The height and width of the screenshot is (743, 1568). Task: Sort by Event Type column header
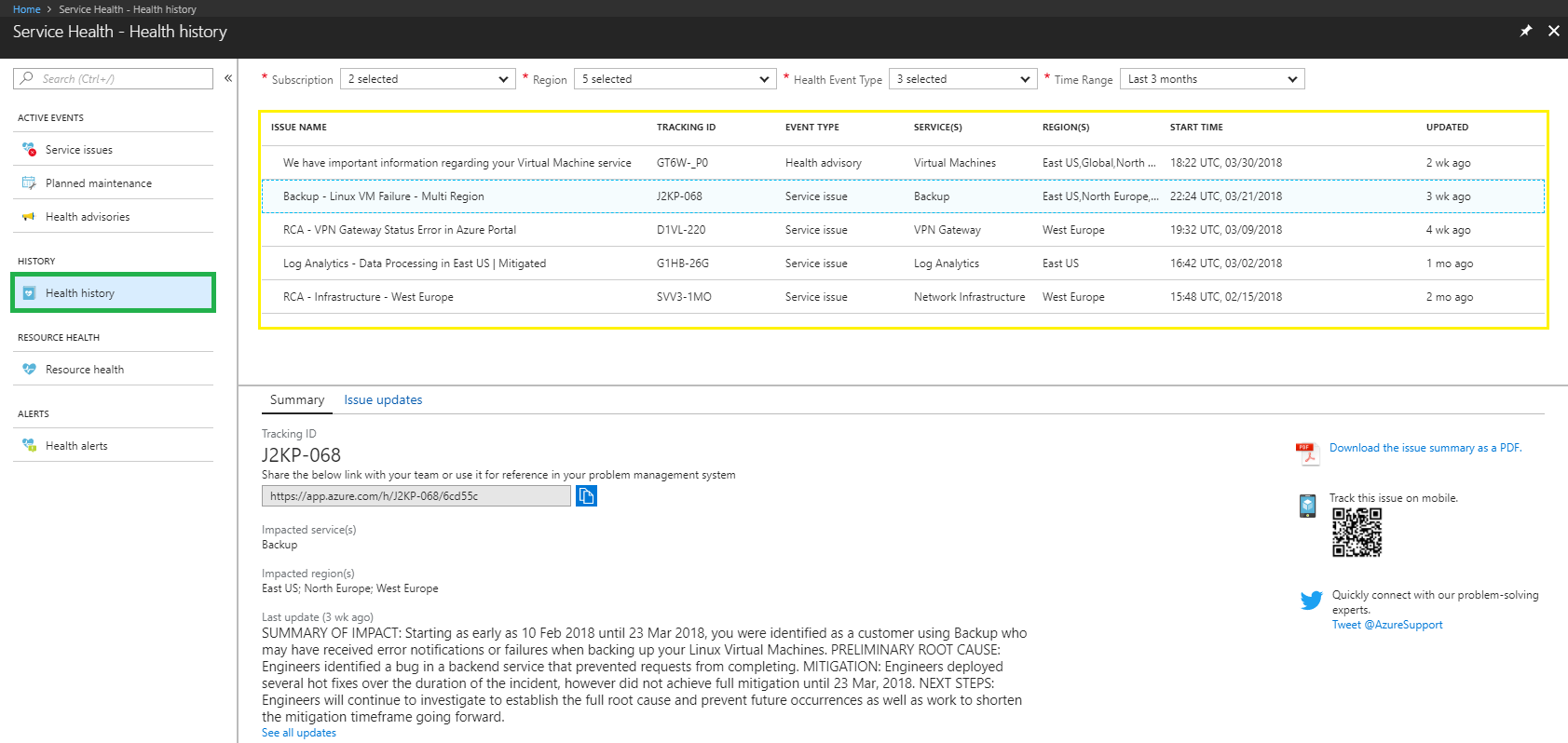pyautogui.click(x=812, y=128)
